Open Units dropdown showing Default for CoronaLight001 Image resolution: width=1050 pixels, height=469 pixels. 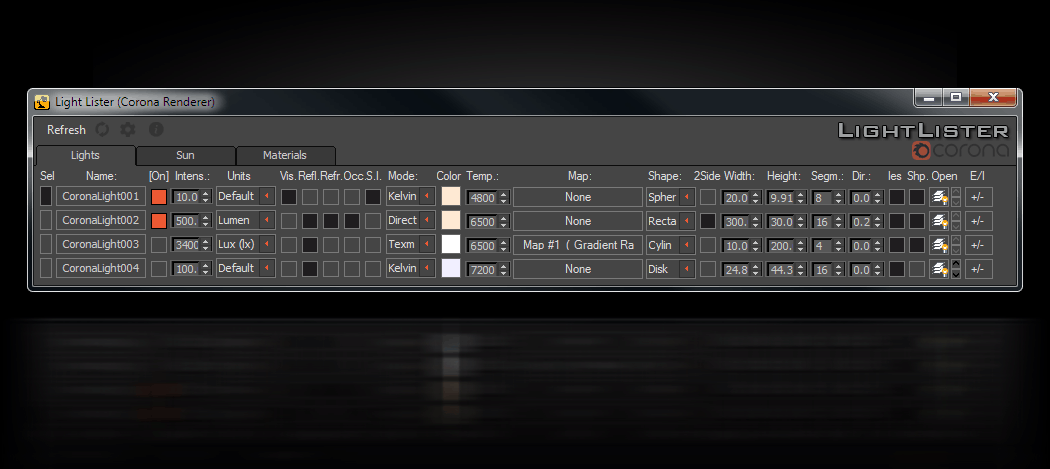click(x=246, y=196)
